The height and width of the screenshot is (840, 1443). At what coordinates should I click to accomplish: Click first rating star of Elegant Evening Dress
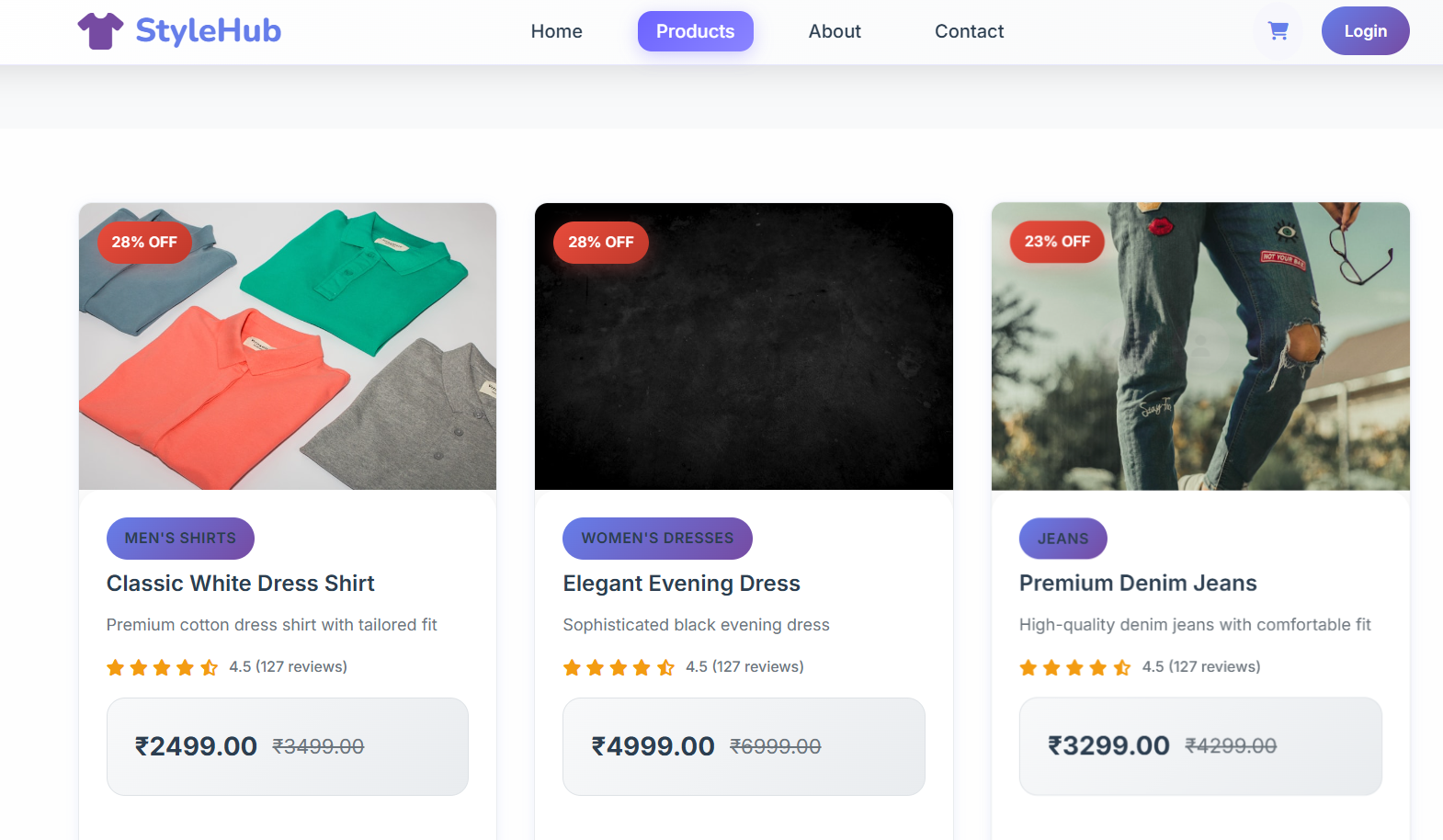coord(572,667)
